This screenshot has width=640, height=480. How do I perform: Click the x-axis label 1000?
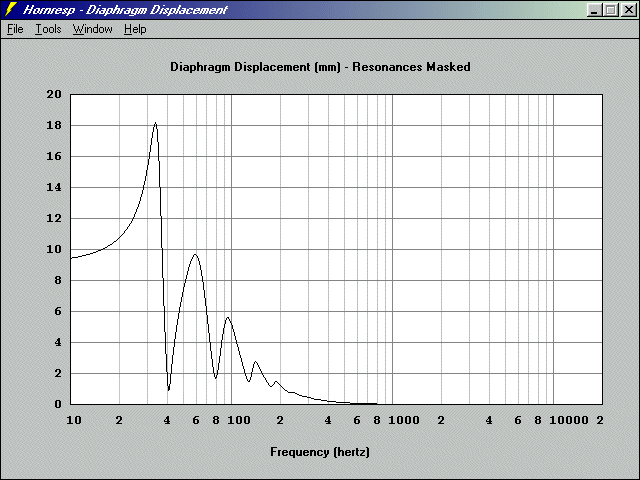[x=403, y=420]
